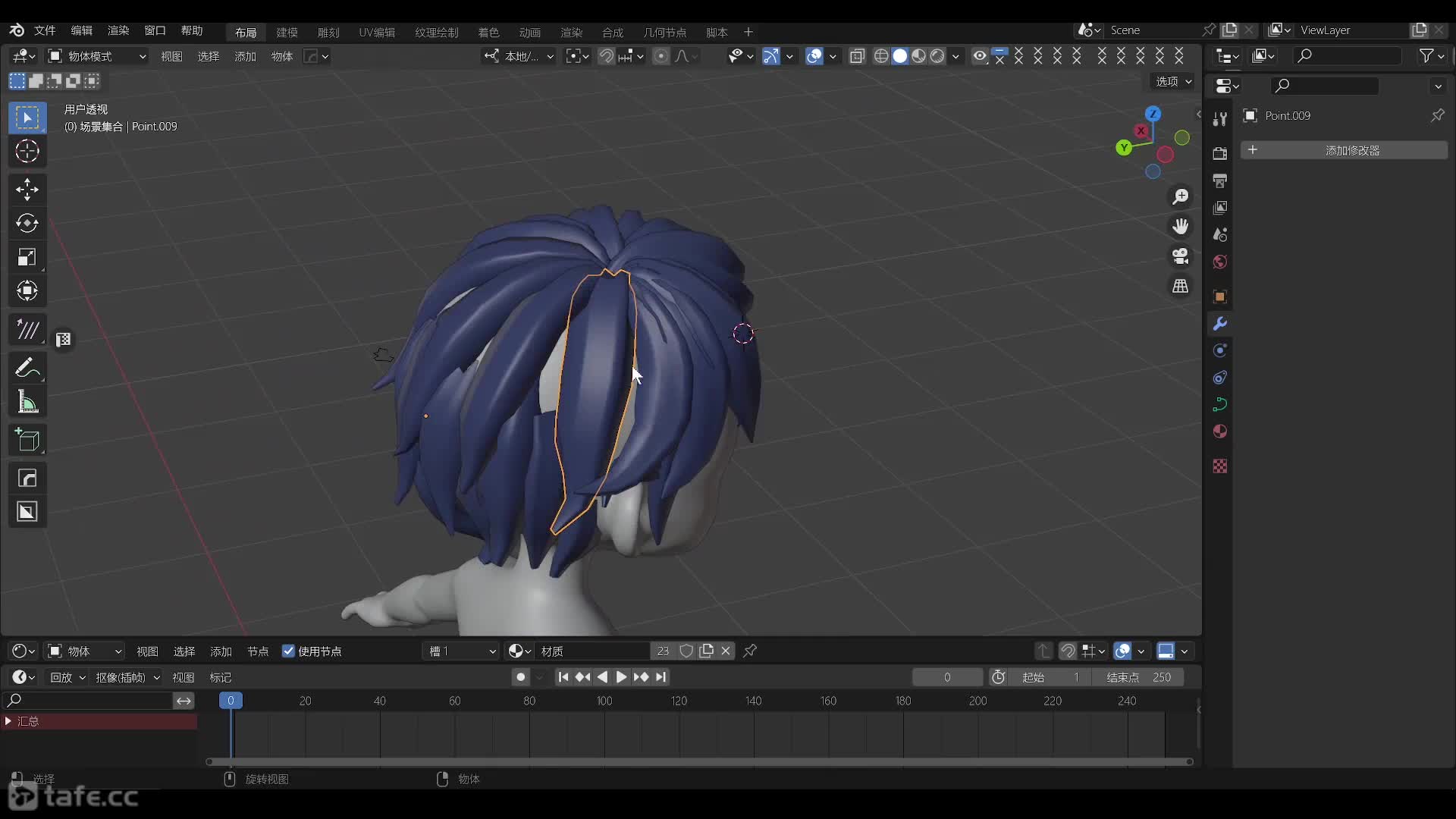Open the shading options dropdown arrow

tap(955, 56)
